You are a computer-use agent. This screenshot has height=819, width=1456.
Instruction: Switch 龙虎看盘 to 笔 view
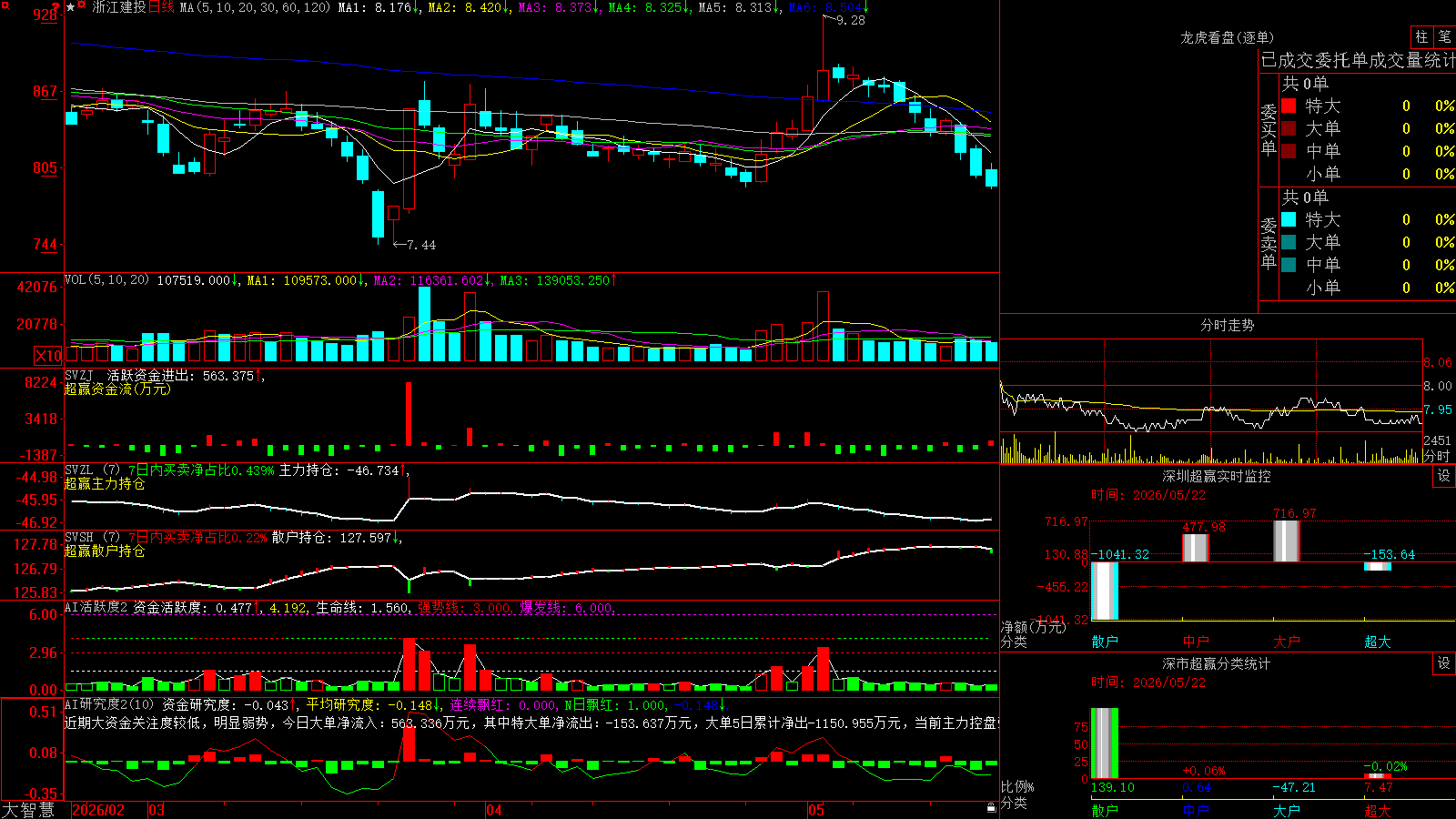point(1445,36)
